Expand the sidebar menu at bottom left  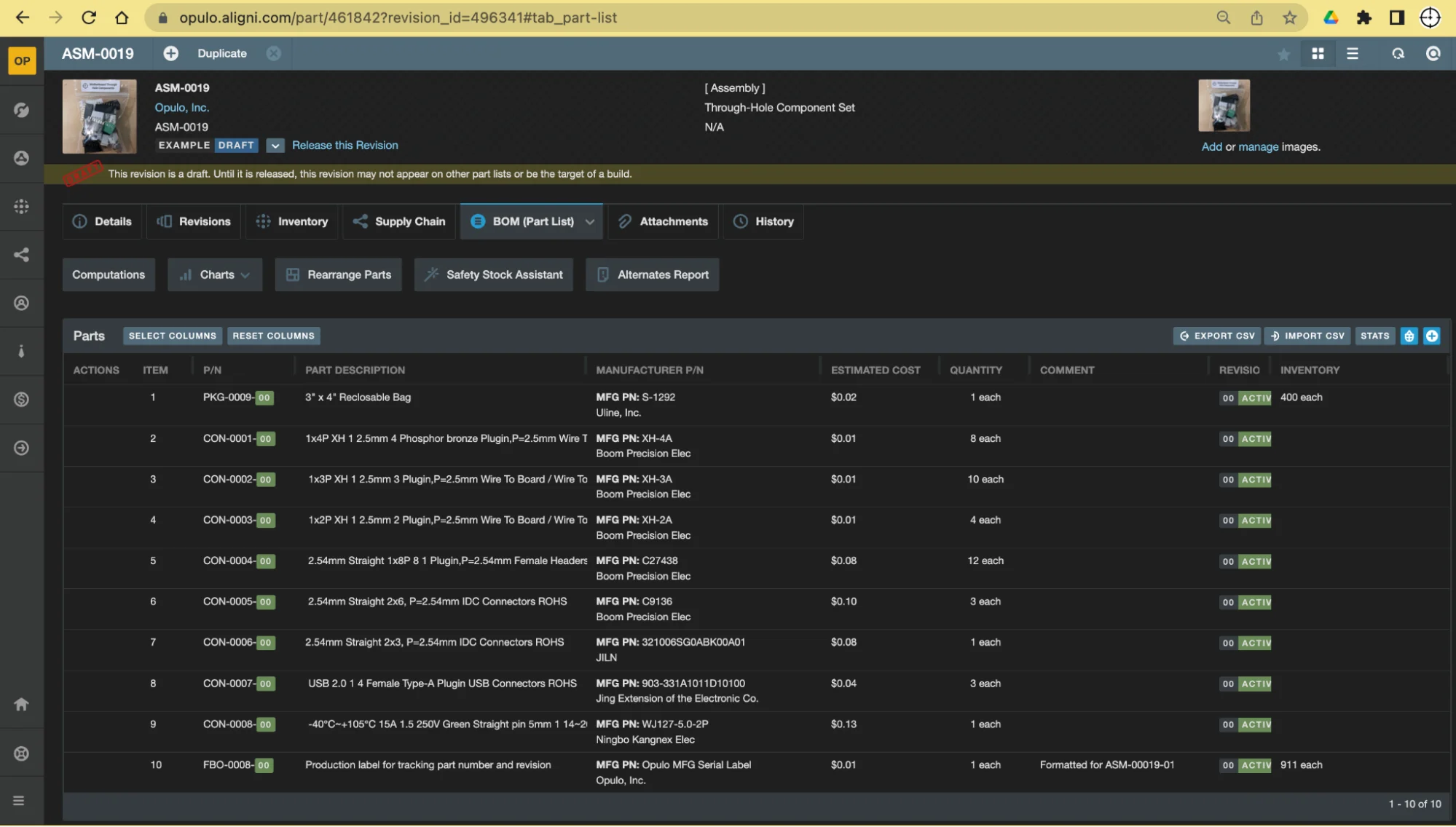[19, 801]
